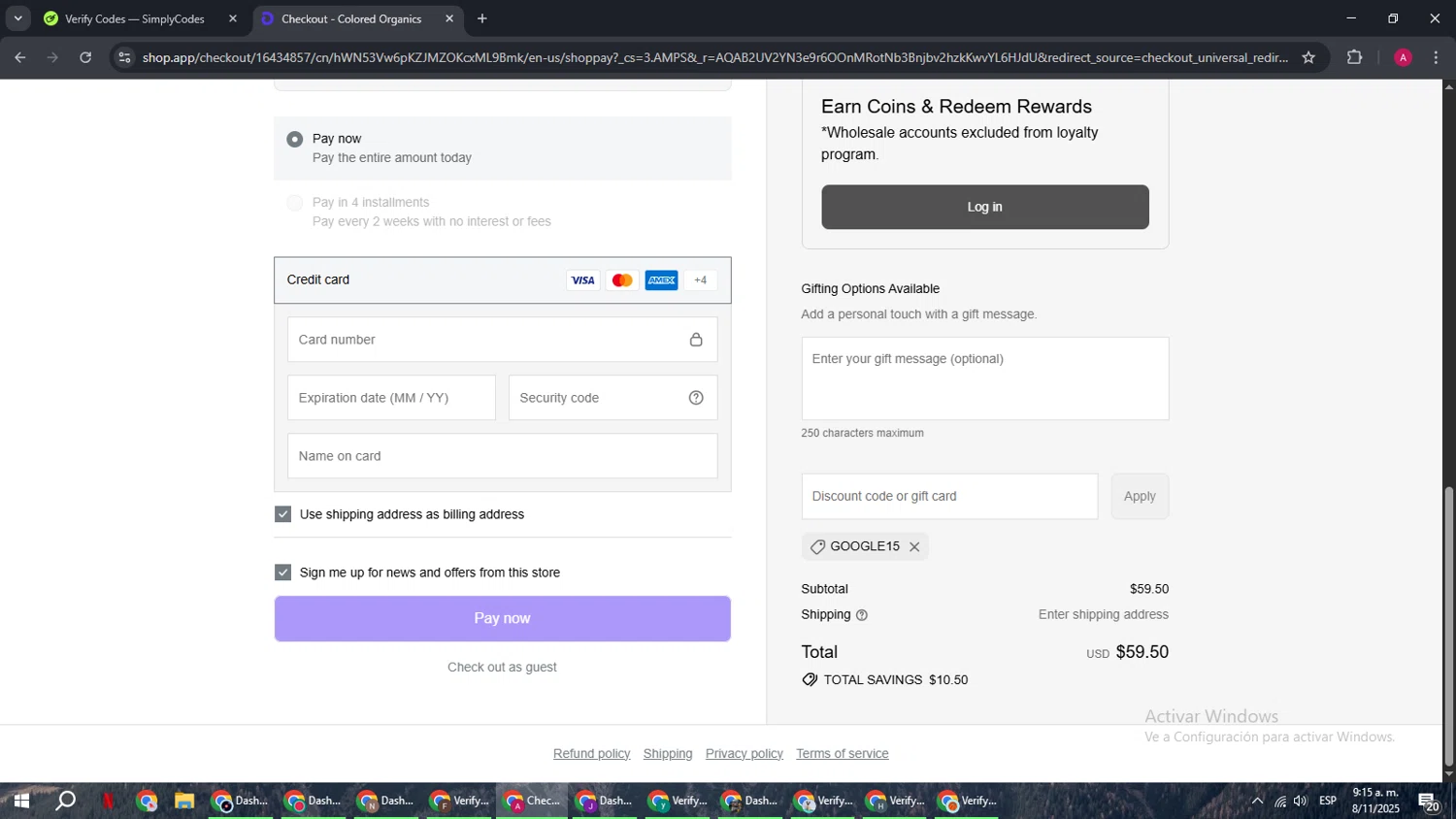Screen dimensions: 1456x819
Task: Open the Chrome extensions menu
Action: (1355, 57)
